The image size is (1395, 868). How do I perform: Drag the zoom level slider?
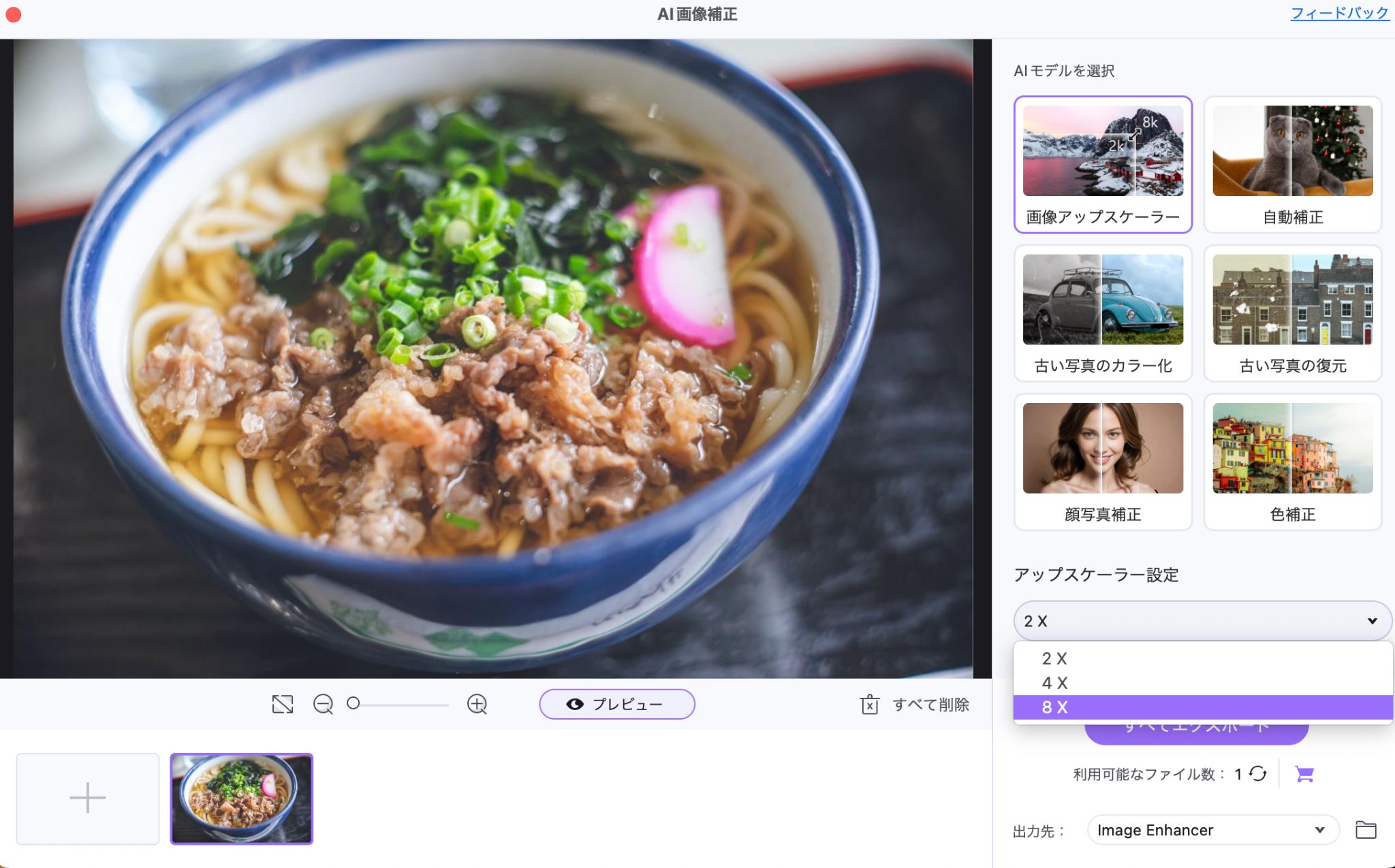coord(355,704)
